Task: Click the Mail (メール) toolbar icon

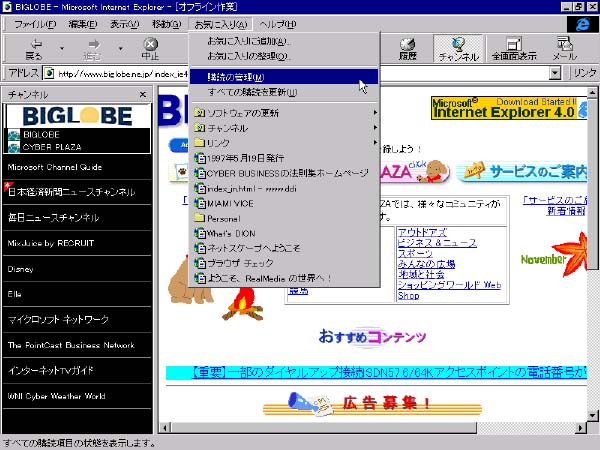Action: [x=564, y=49]
